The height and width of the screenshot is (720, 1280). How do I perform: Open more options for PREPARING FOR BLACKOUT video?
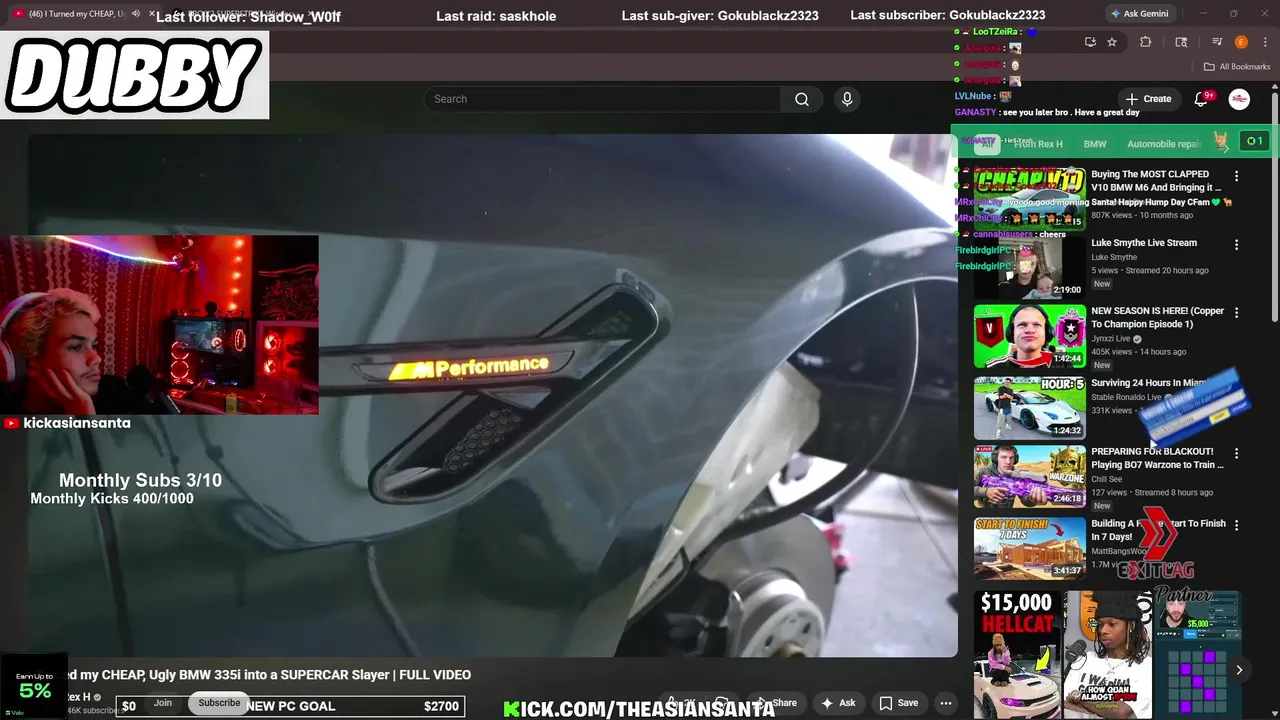1236,454
